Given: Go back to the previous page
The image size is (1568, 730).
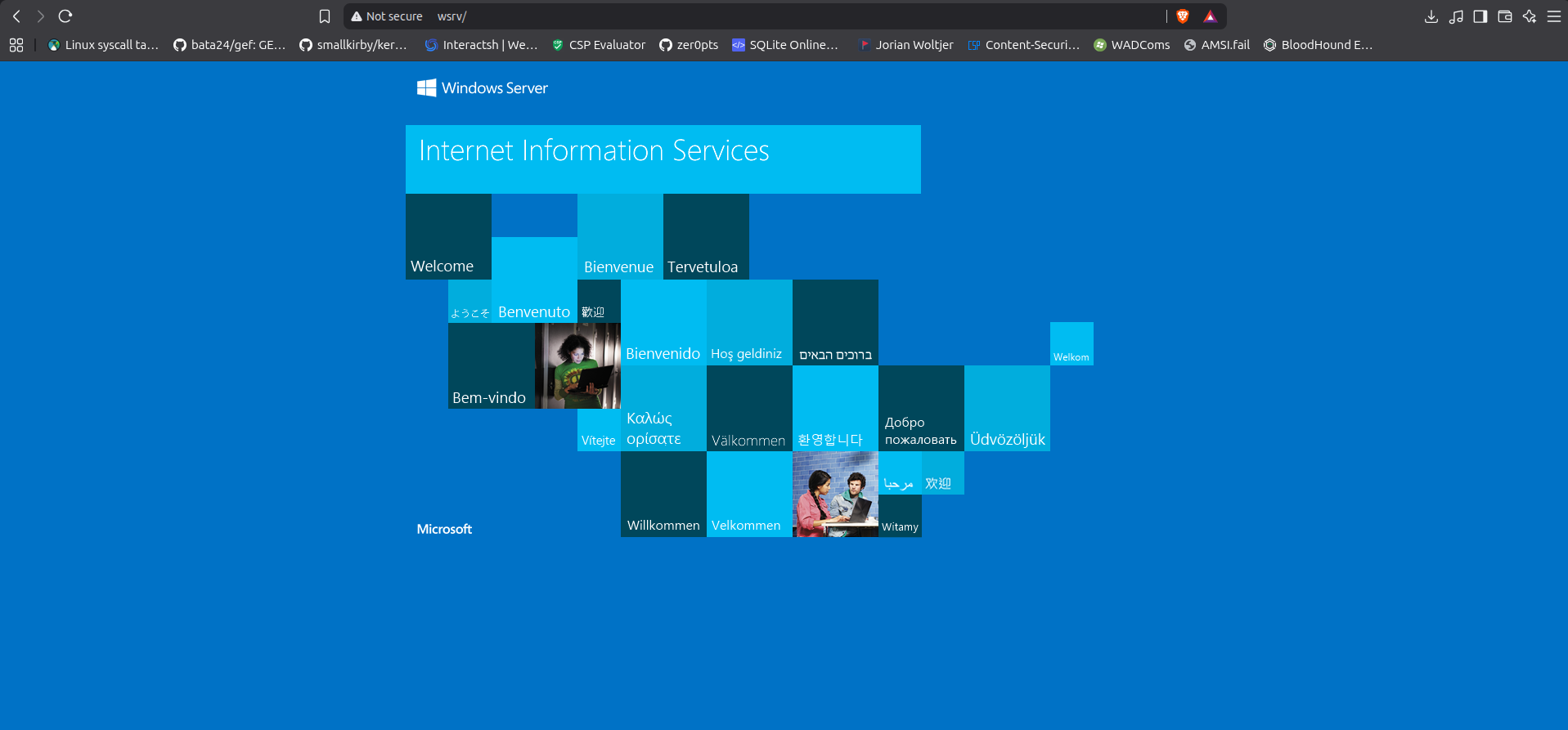Looking at the screenshot, I should (x=16, y=16).
